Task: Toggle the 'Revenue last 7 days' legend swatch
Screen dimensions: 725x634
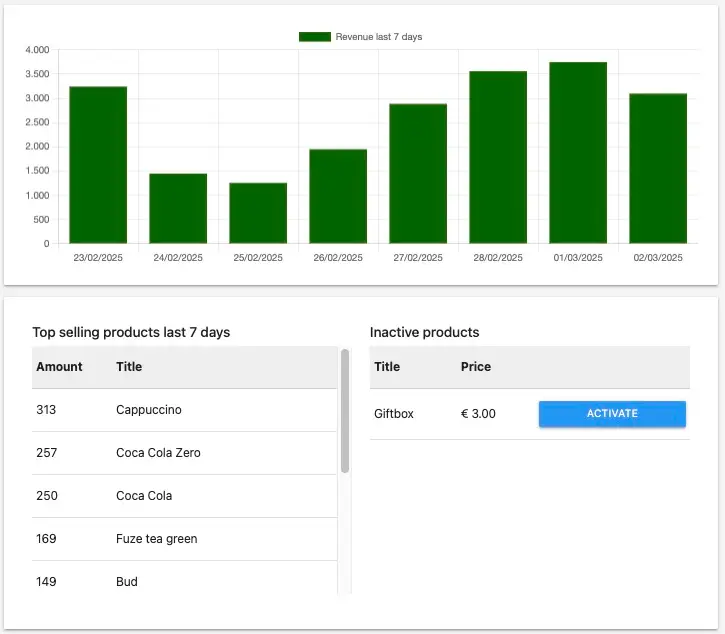Action: point(314,37)
